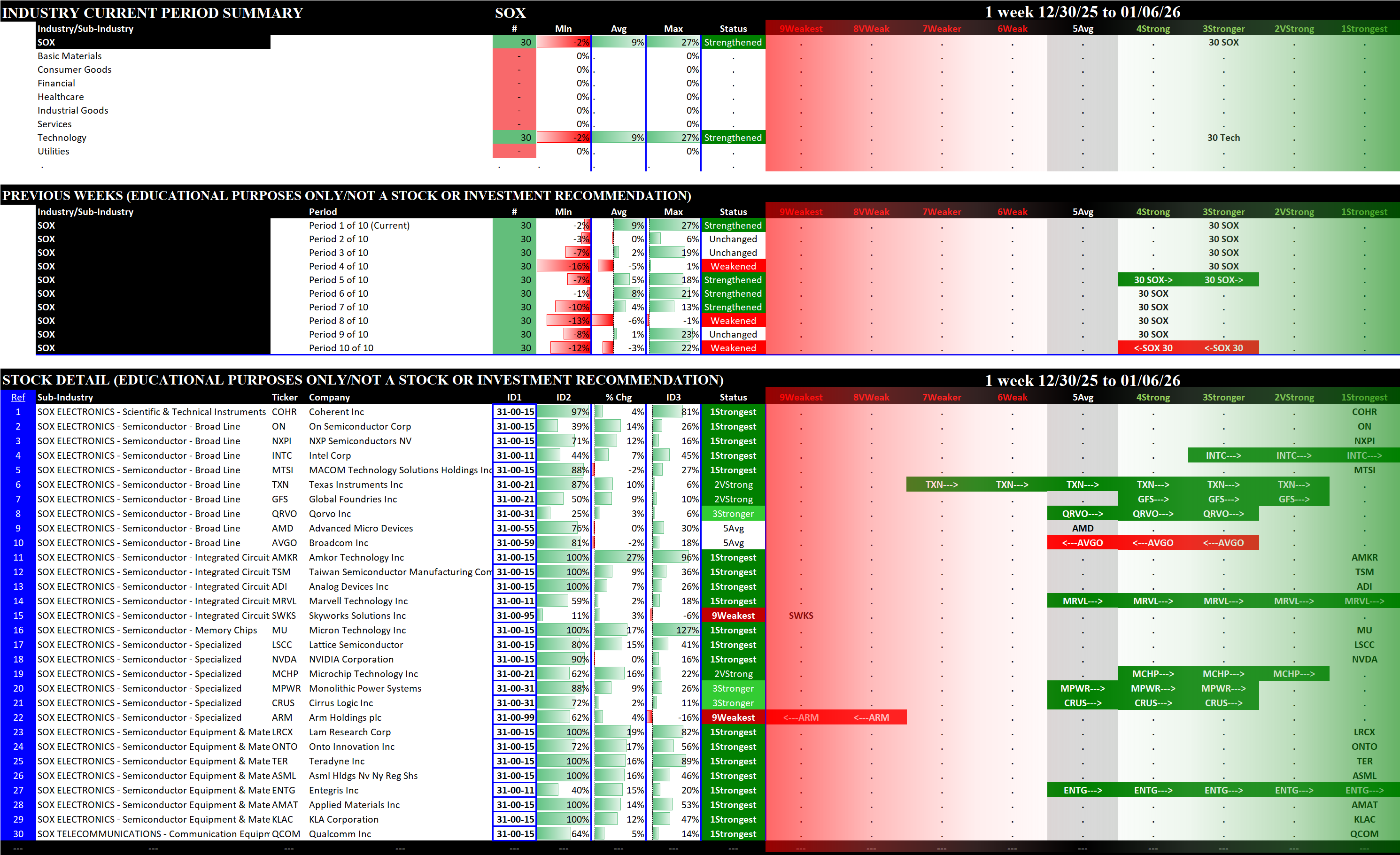Screen dimensions: 1400x855
Task: Select the AMD cell under 5Avg
Action: (x=1083, y=528)
